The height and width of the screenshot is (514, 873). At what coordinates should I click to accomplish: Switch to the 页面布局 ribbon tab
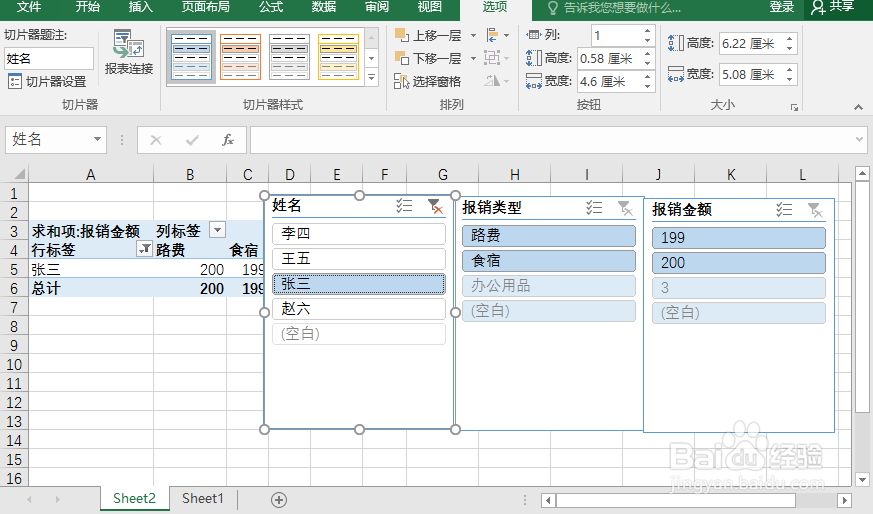205,7
